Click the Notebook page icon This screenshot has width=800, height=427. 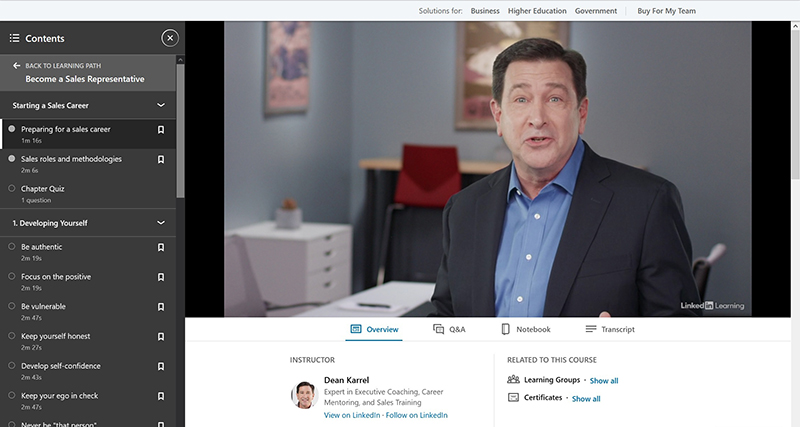(x=506, y=329)
